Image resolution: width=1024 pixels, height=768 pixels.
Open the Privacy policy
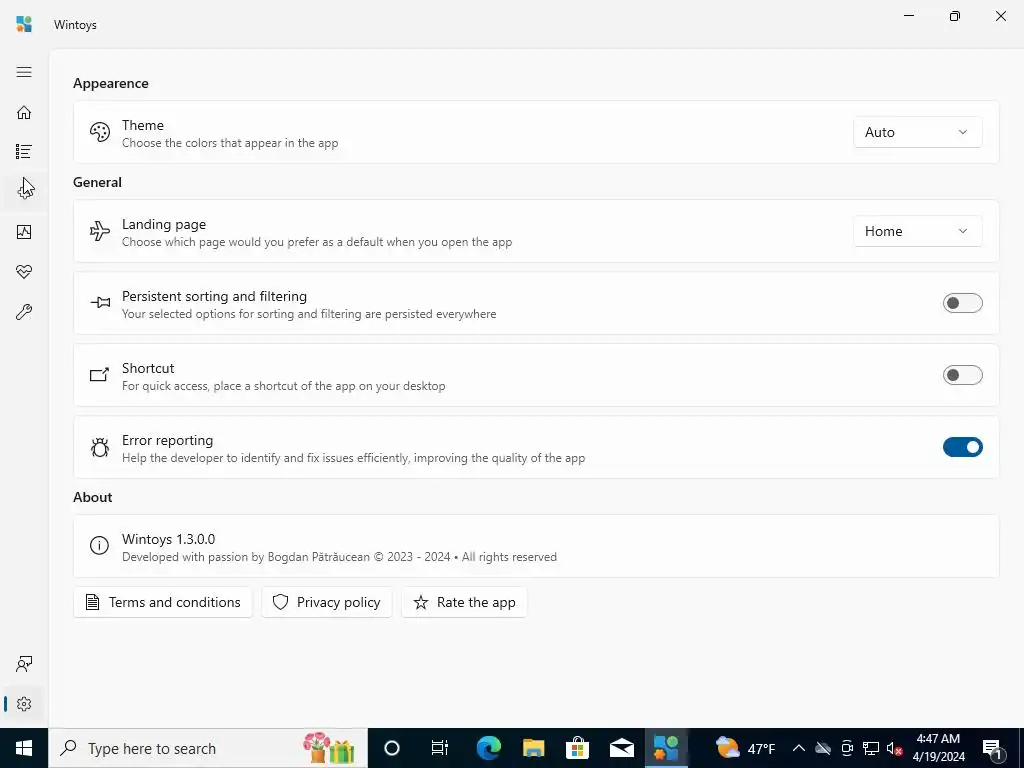click(327, 602)
